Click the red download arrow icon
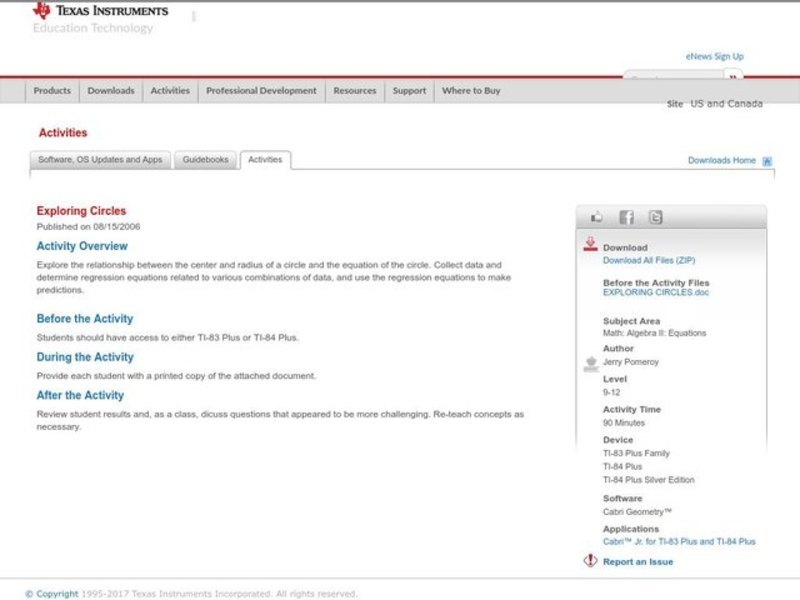Image resolution: width=800 pixels, height=600 pixels. pos(590,243)
